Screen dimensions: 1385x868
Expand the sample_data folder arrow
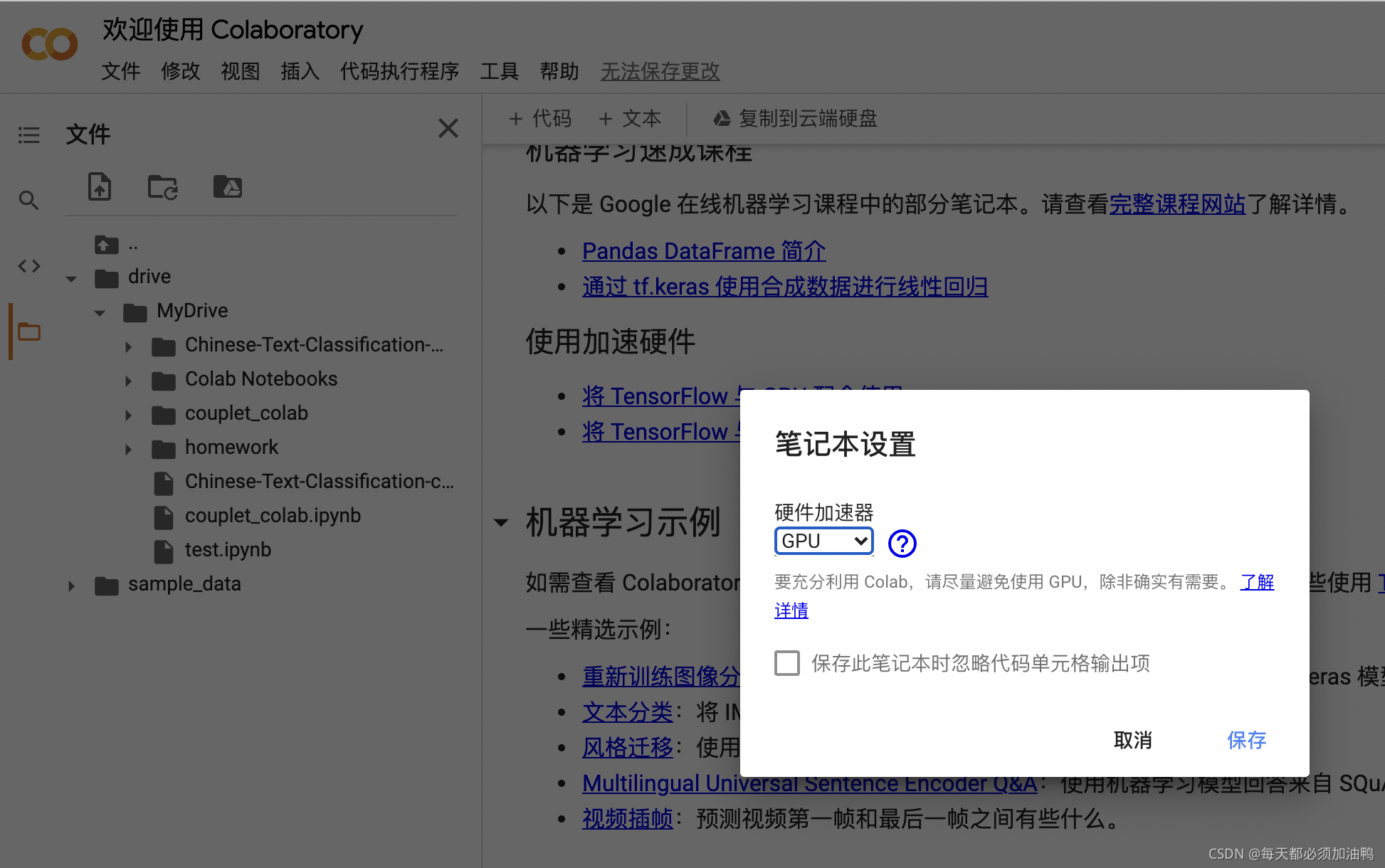pyautogui.click(x=71, y=586)
